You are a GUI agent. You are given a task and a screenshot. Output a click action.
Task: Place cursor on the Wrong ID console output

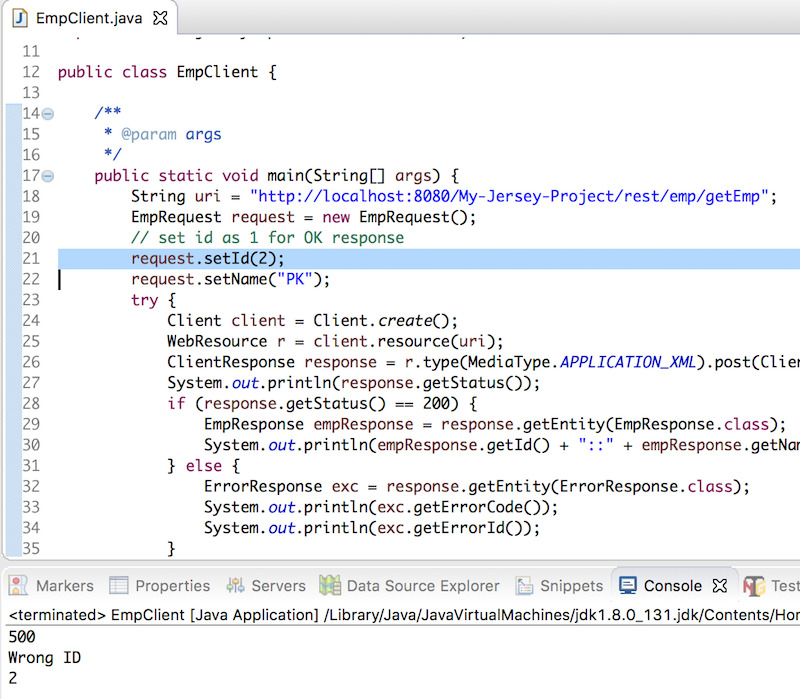click(x=44, y=657)
